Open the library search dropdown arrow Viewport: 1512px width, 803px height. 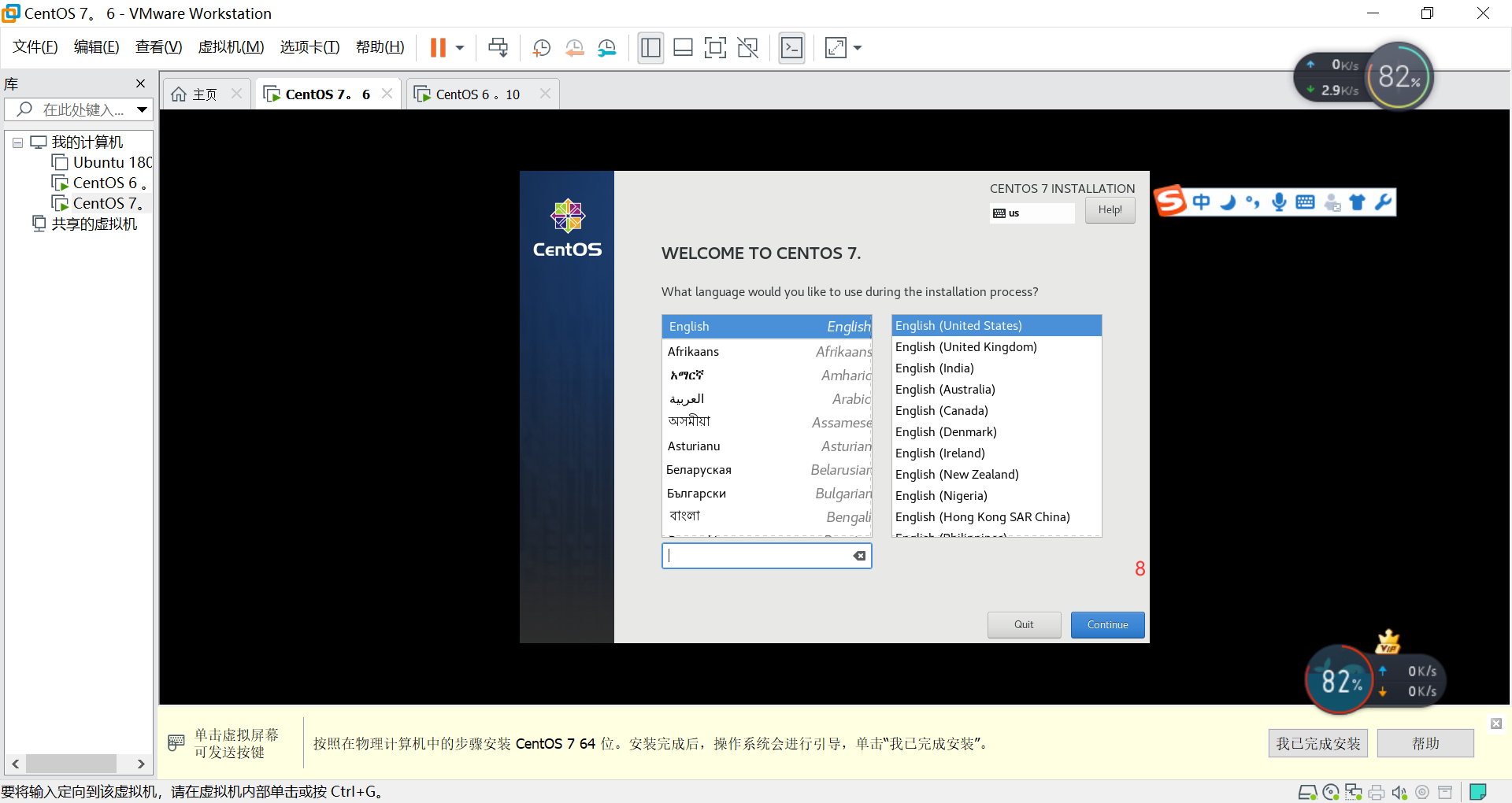point(142,109)
